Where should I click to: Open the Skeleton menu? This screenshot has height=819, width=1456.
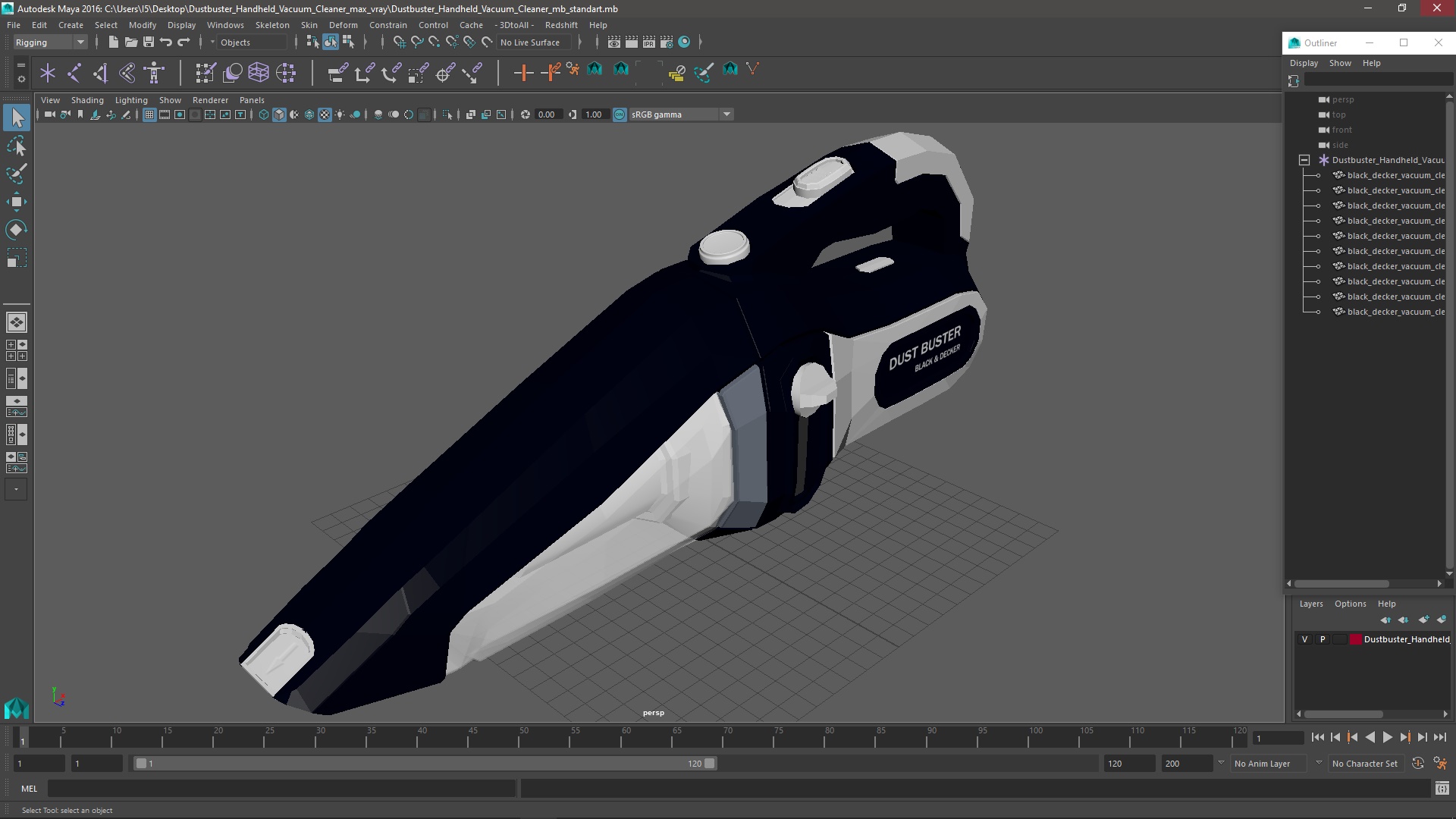tap(271, 25)
